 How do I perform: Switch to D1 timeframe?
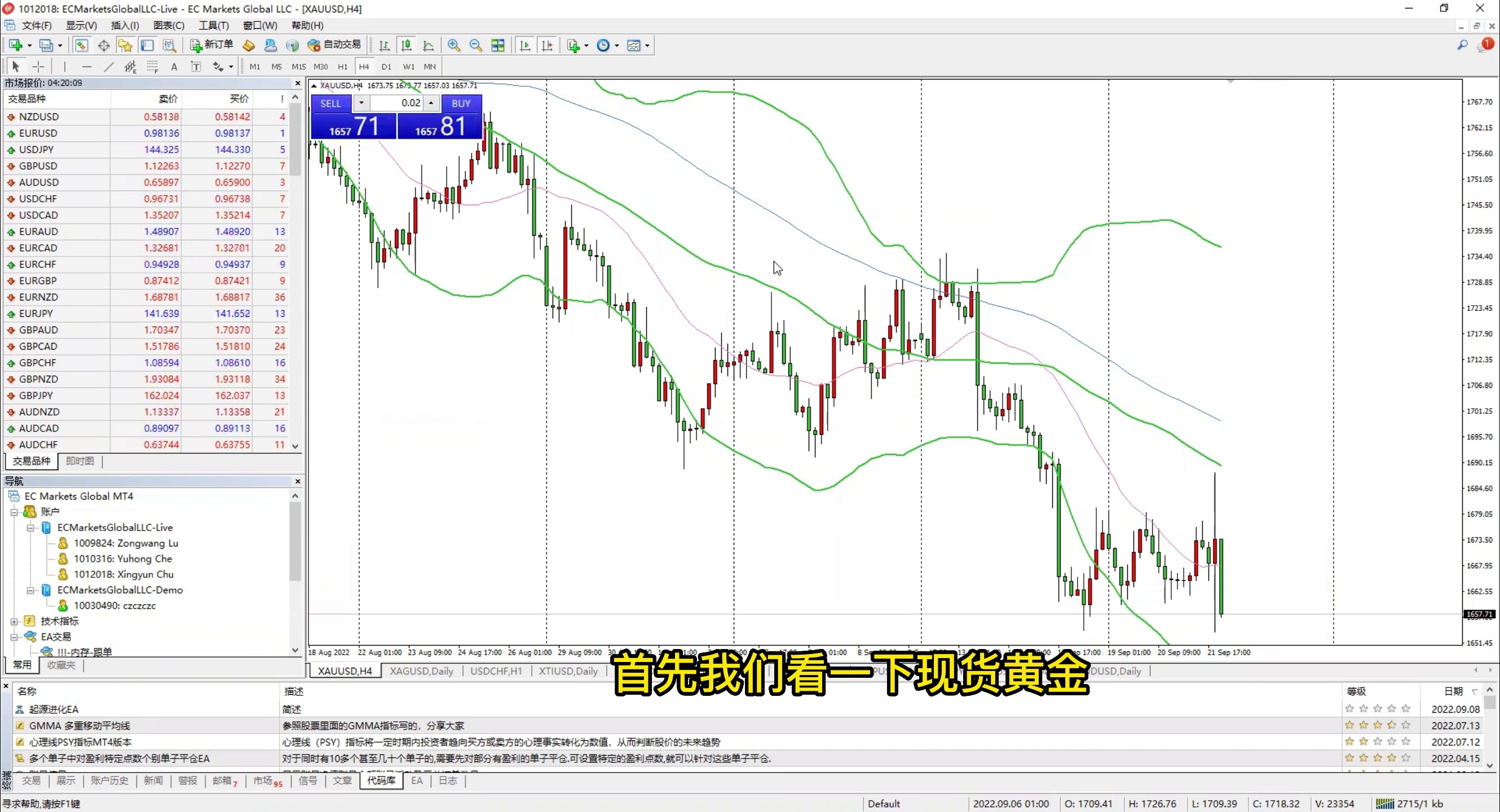[386, 67]
